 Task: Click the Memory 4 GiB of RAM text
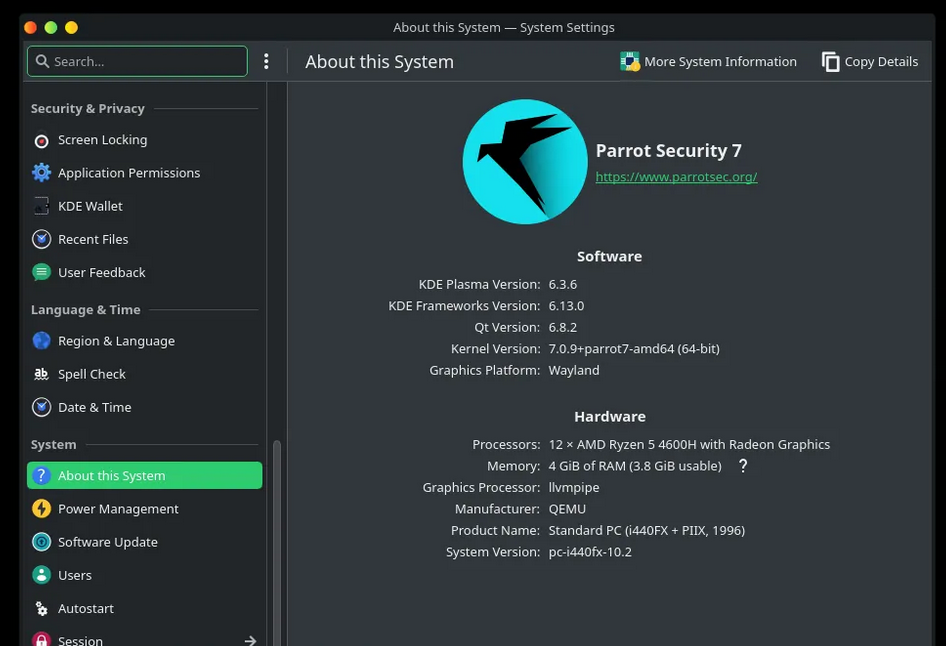tap(635, 466)
